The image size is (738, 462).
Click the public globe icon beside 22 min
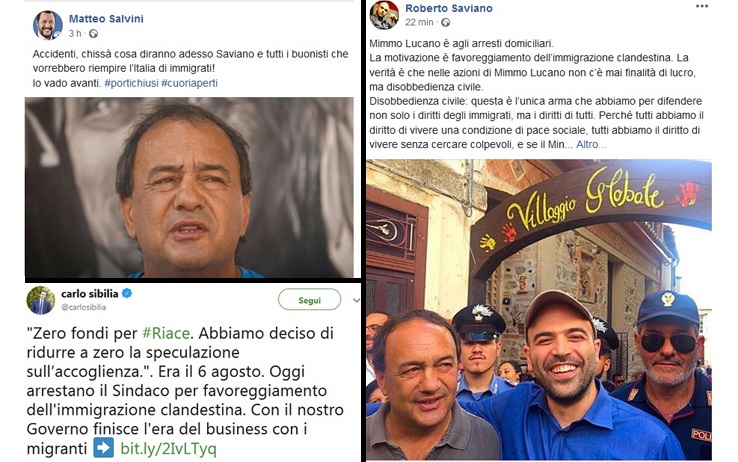(x=445, y=22)
